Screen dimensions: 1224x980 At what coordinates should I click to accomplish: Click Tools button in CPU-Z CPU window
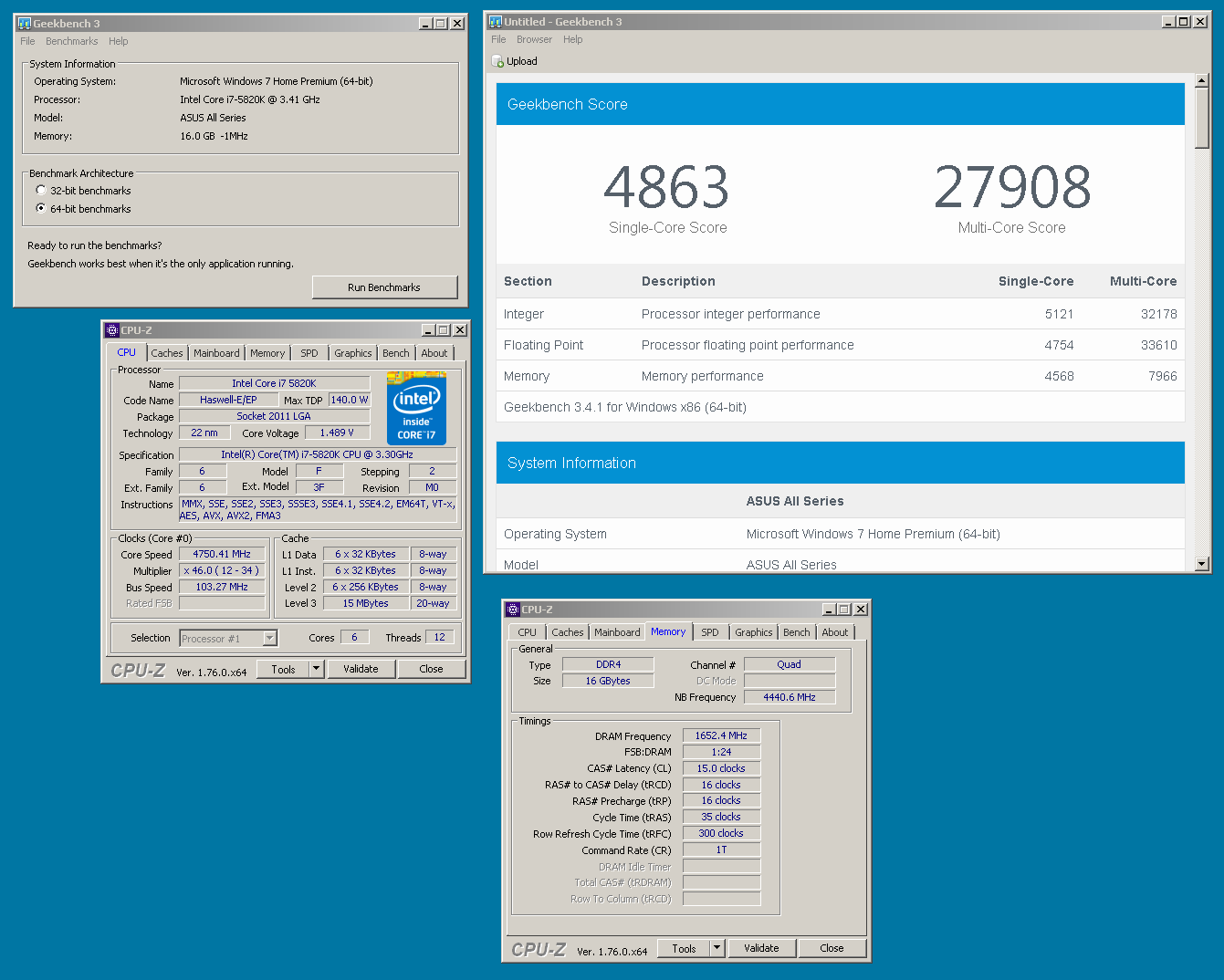click(x=283, y=669)
